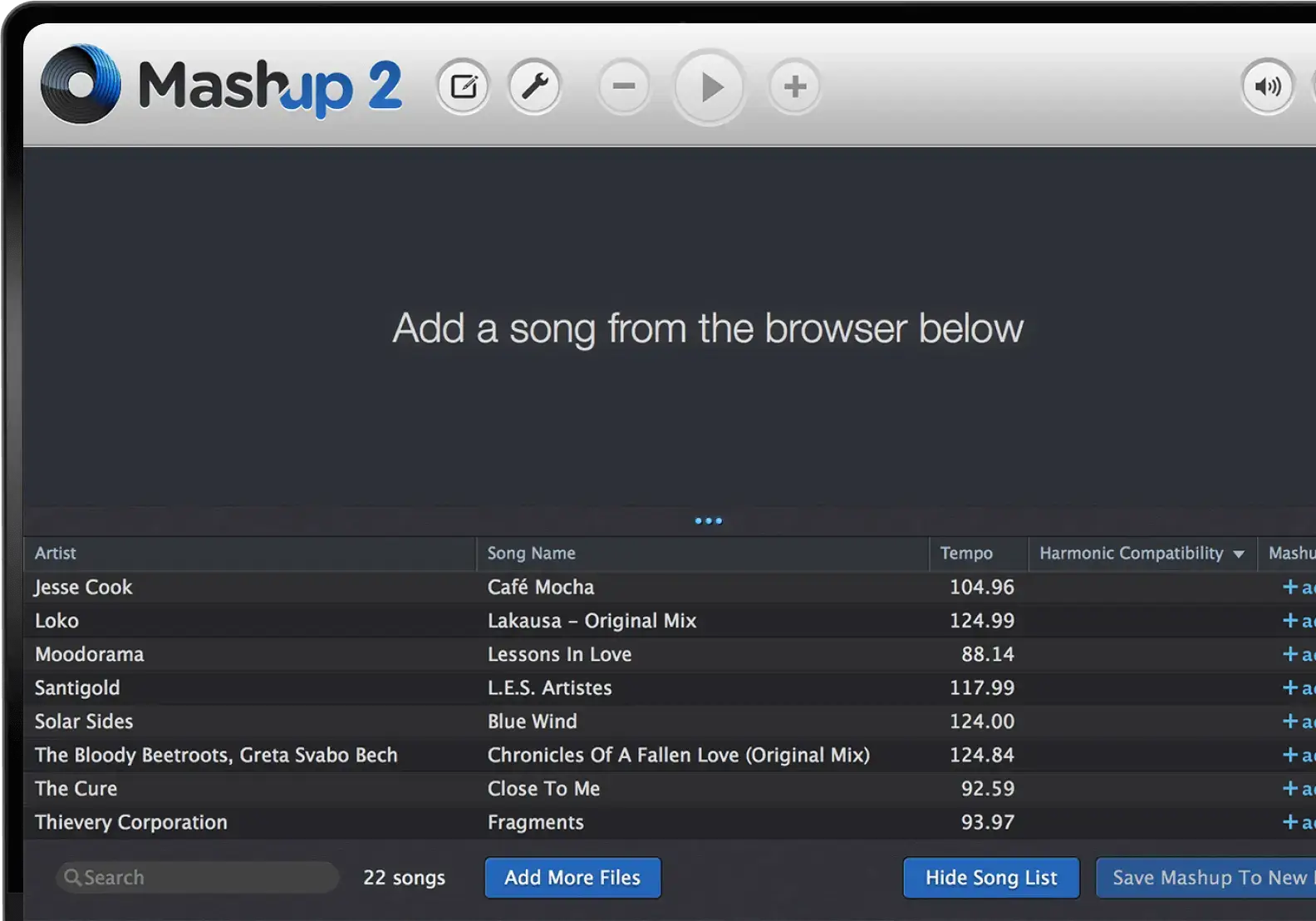This screenshot has width=1316, height=921.
Task: Click the Fragments song name
Action: (535, 822)
